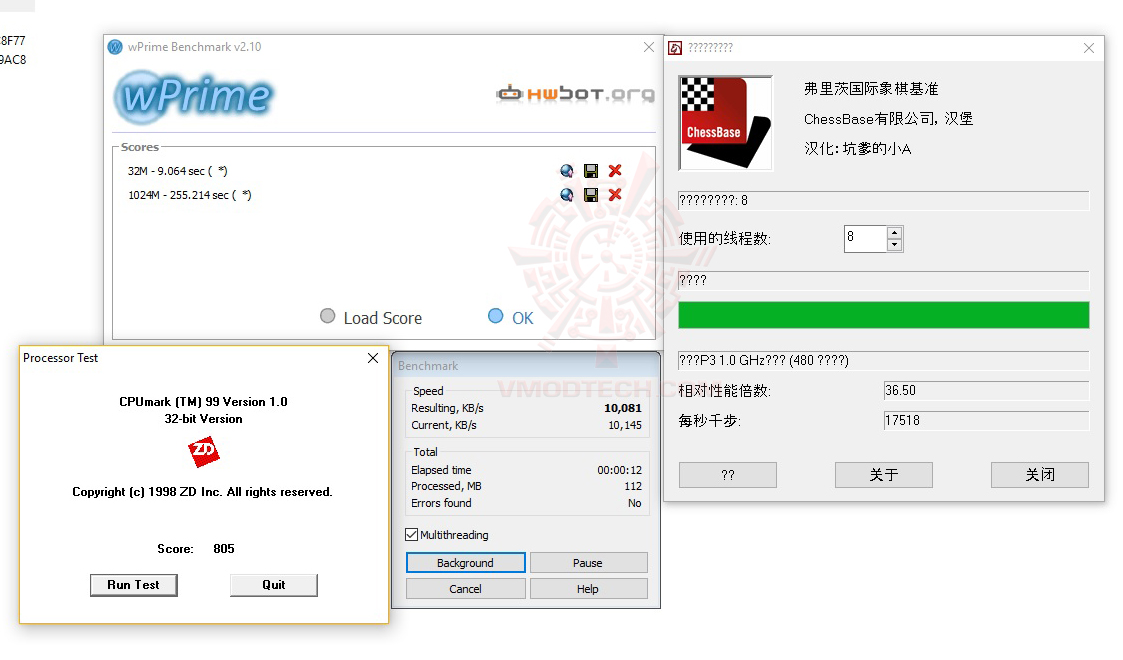Screen dimensions: 1123x660
Task: Save the 32M score with floppy icon
Action: pyautogui.click(x=591, y=171)
